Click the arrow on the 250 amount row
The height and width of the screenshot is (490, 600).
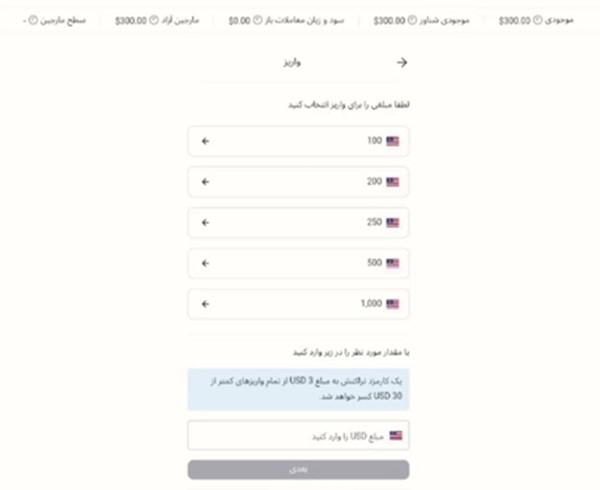pyautogui.click(x=206, y=222)
